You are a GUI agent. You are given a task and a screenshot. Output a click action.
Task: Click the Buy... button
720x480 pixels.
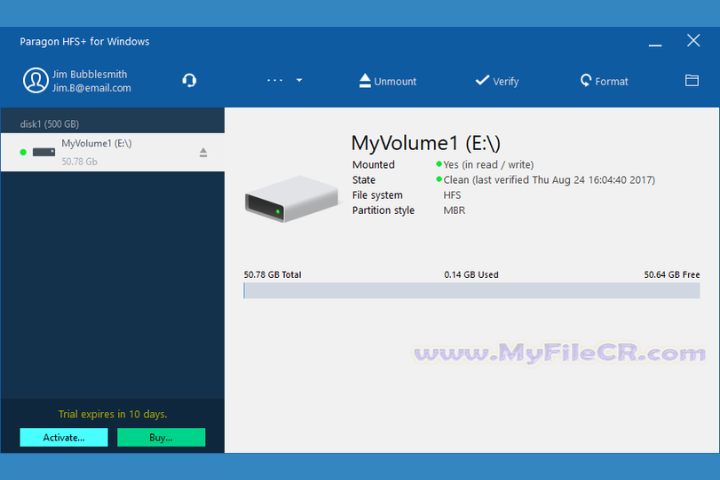[161, 437]
